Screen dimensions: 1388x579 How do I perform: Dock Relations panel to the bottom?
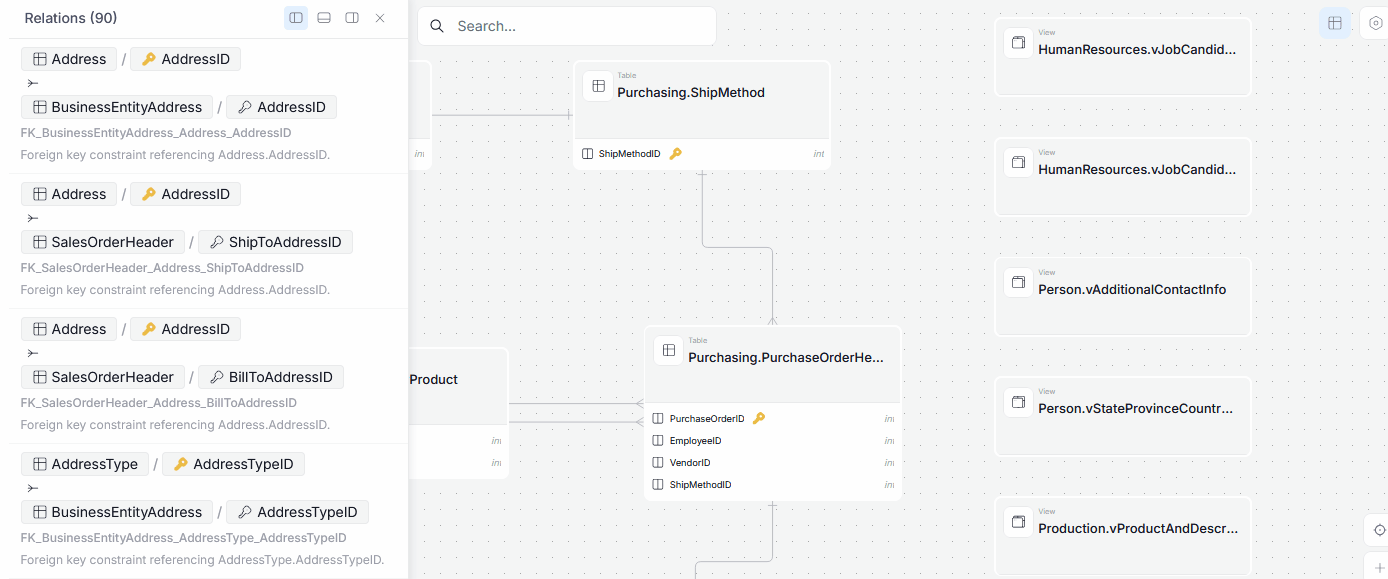coord(324,18)
